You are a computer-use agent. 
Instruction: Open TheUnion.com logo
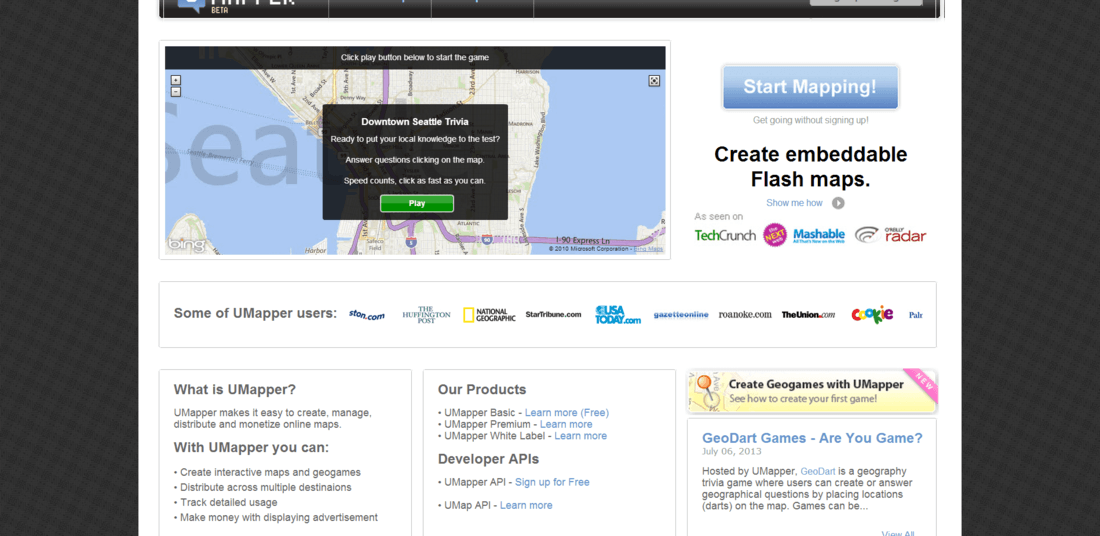pyautogui.click(x=808, y=315)
